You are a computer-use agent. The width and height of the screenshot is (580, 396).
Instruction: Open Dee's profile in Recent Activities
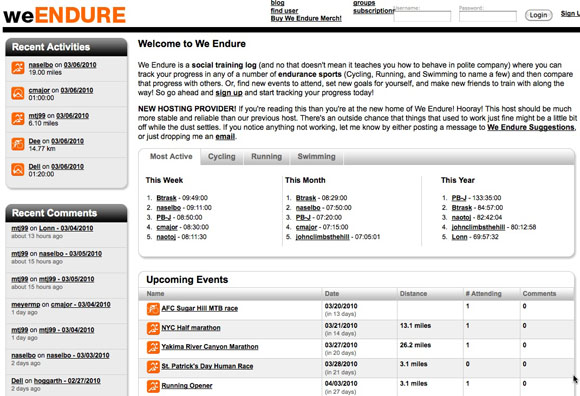[34, 141]
